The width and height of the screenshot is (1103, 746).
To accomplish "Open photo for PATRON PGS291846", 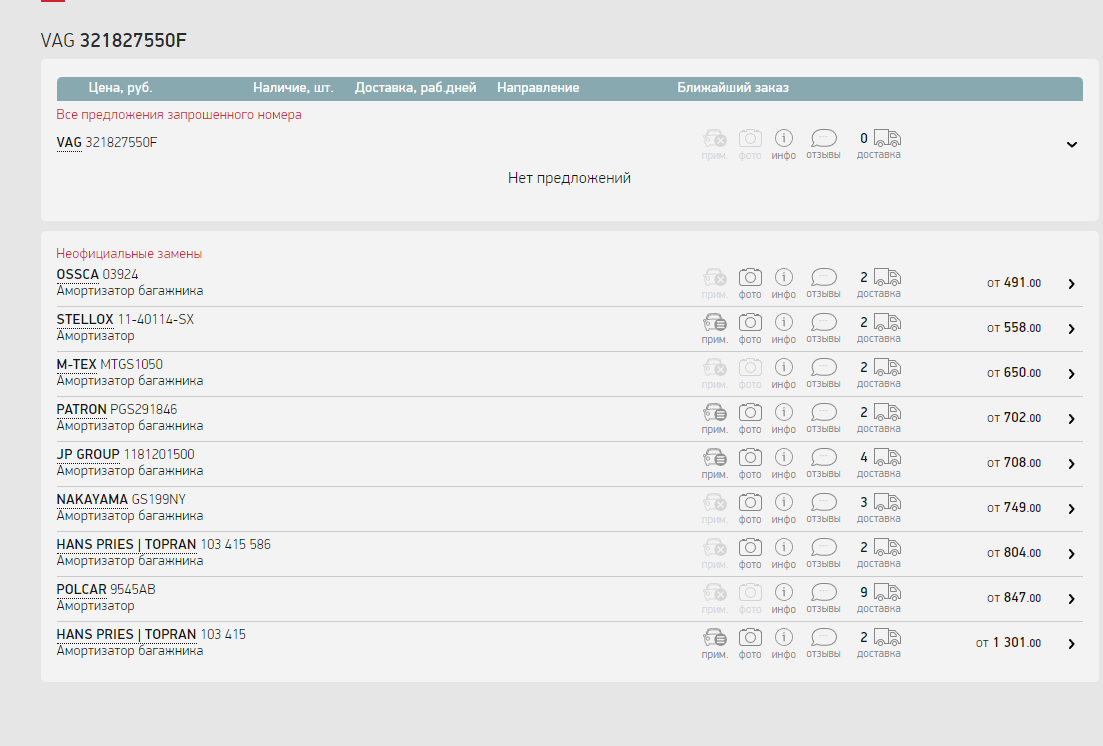I will (x=750, y=419).
